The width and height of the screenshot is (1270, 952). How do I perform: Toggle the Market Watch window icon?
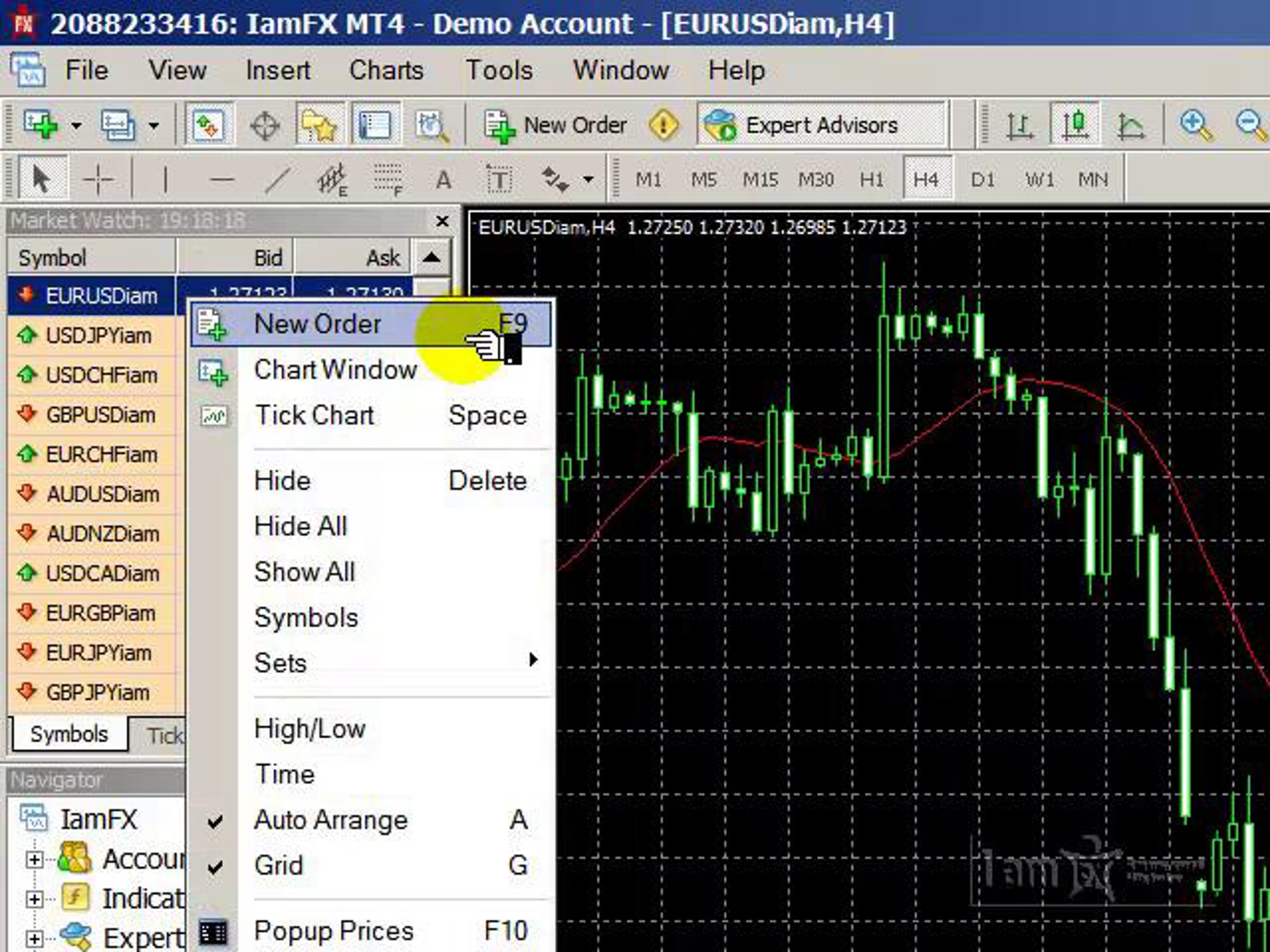coord(208,124)
